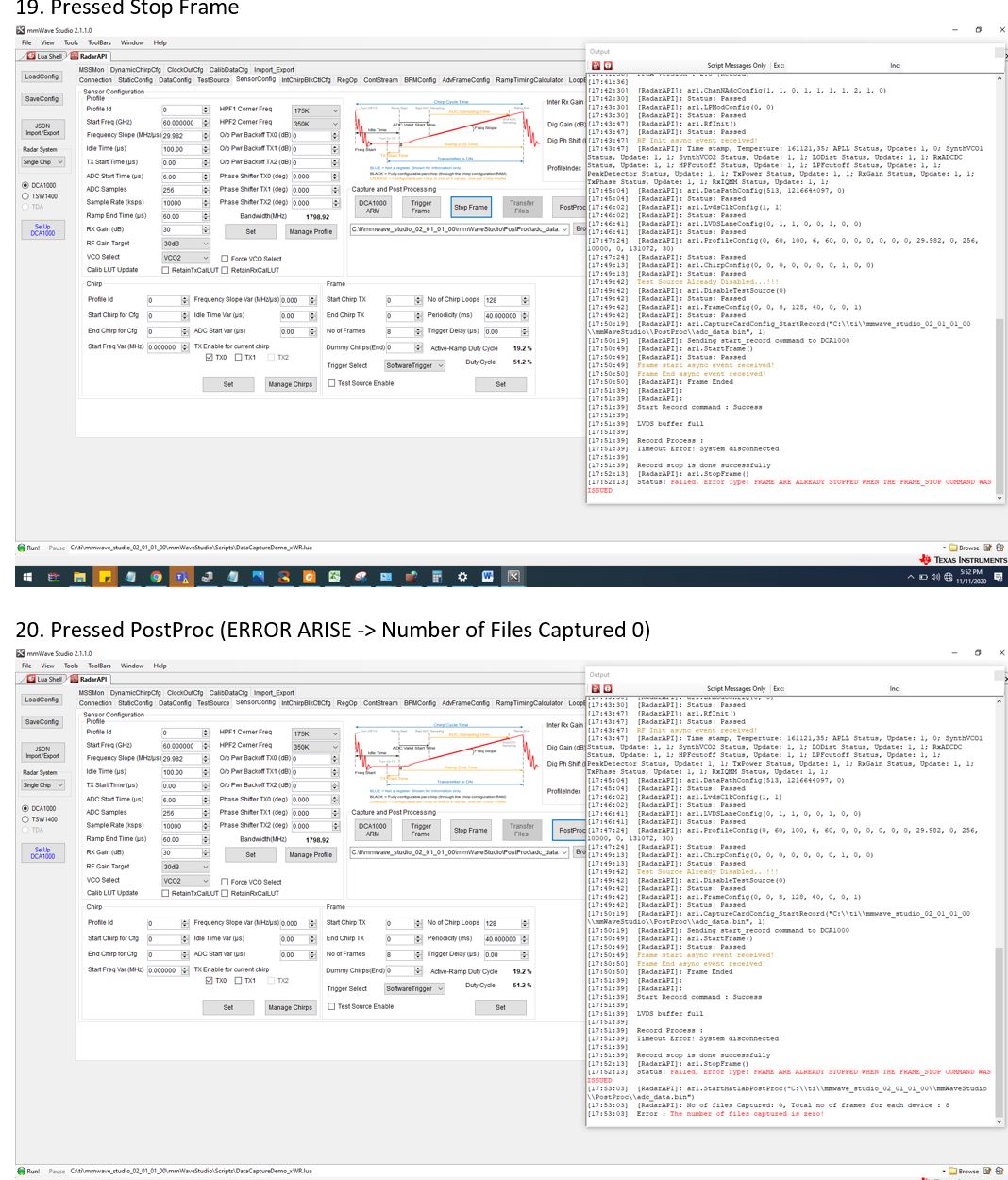Switch to DataConfig tab in step 19 window
Image resolution: width=1008 pixels, height=1180 pixels.
[x=175, y=80]
